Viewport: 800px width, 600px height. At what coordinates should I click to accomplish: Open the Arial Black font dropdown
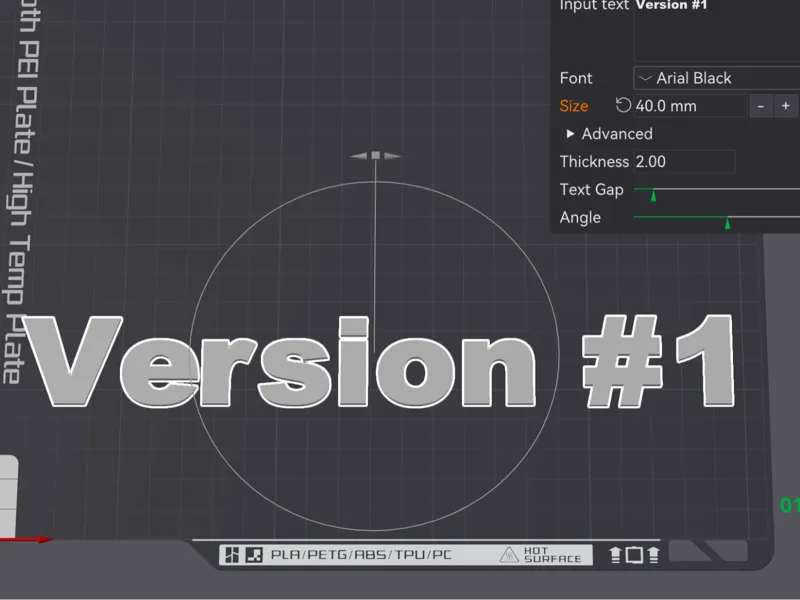coord(717,78)
